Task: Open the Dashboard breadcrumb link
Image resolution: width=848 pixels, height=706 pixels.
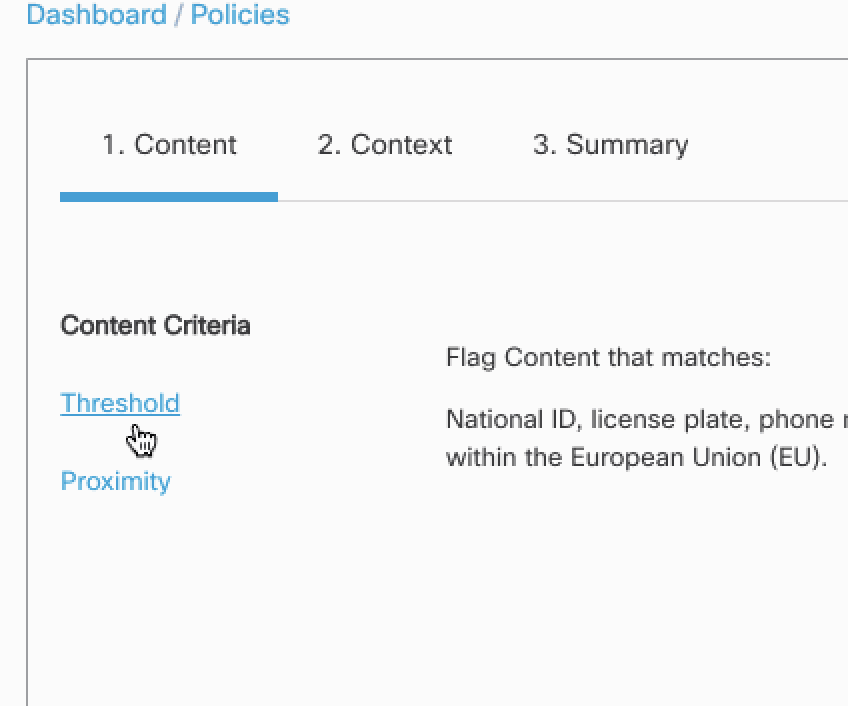Action: coord(96,15)
